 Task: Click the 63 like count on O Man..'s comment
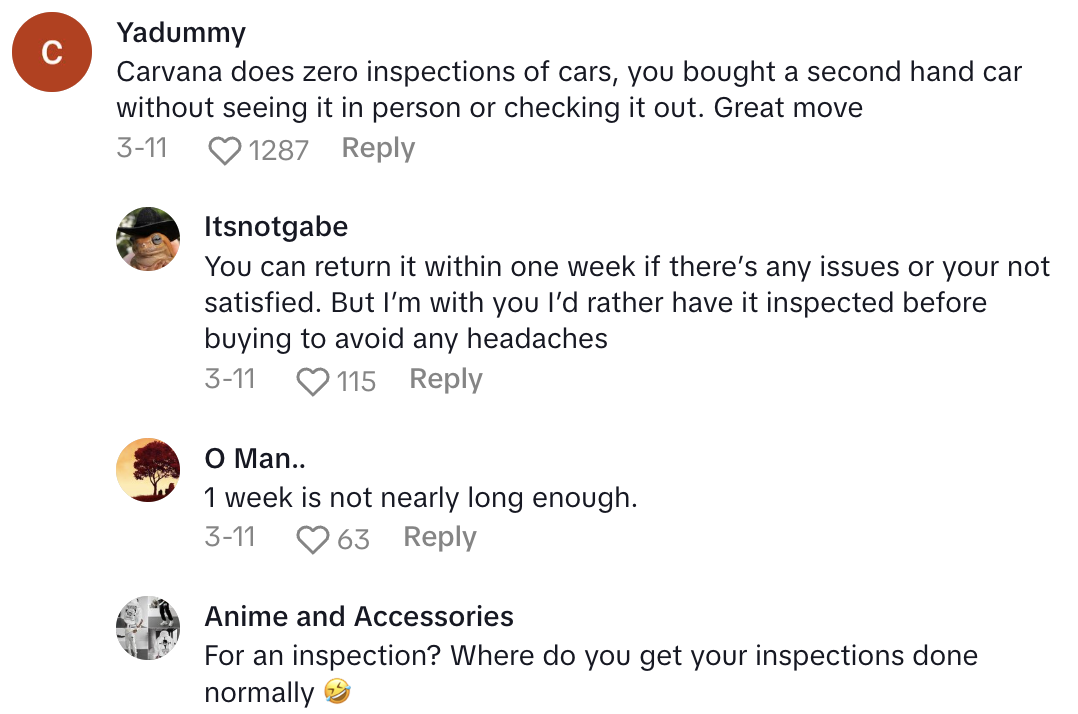pos(353,540)
